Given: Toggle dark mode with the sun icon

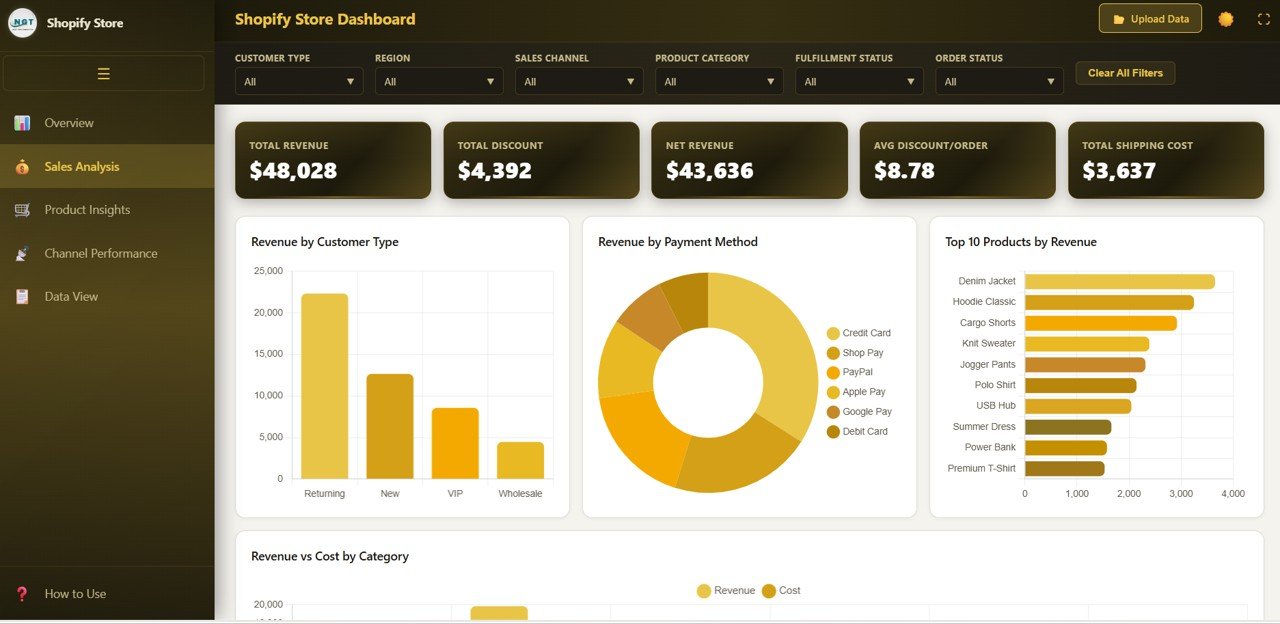Looking at the screenshot, I should [x=1226, y=18].
